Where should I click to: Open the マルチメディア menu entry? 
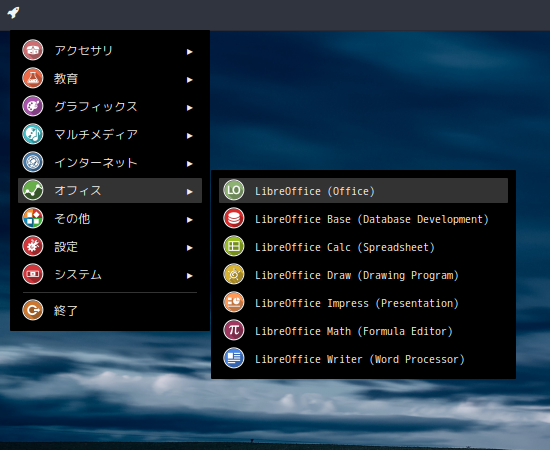click(x=110, y=135)
